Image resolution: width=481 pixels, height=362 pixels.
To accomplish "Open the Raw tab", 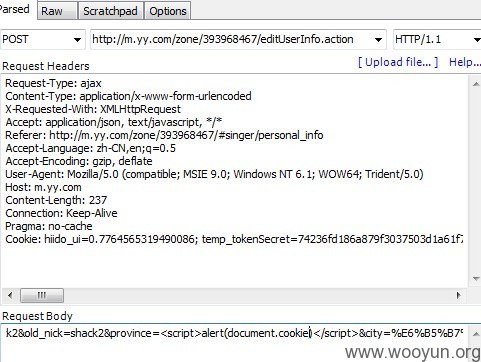I will pyautogui.click(x=57, y=11).
